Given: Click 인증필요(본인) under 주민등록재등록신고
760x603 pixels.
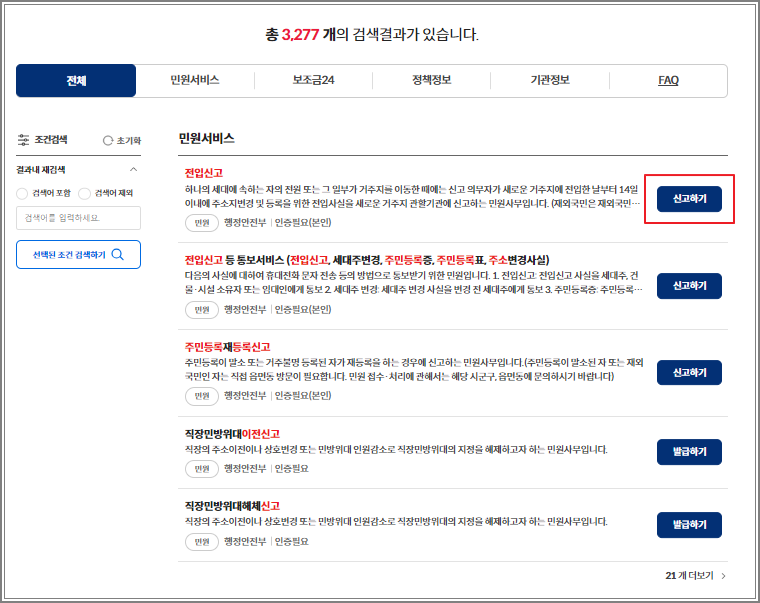Looking at the screenshot, I should click(x=303, y=396).
